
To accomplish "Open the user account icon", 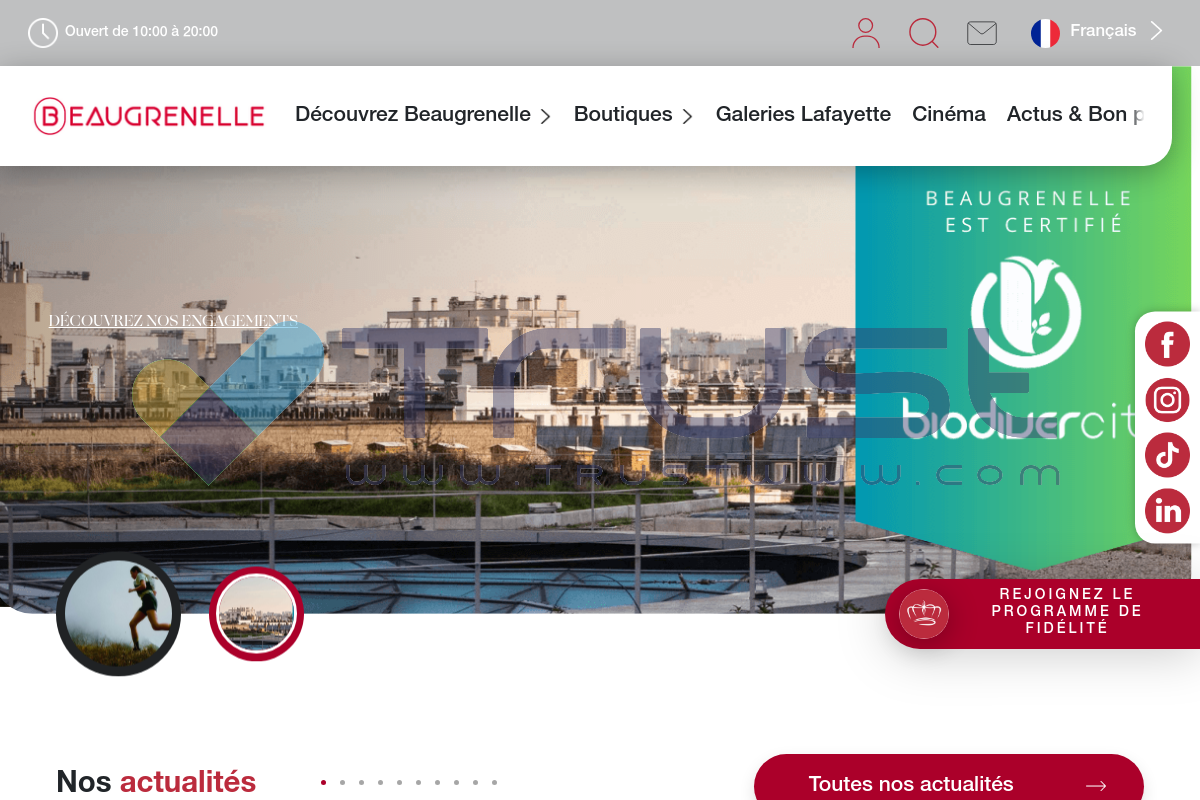I will pyautogui.click(x=866, y=33).
